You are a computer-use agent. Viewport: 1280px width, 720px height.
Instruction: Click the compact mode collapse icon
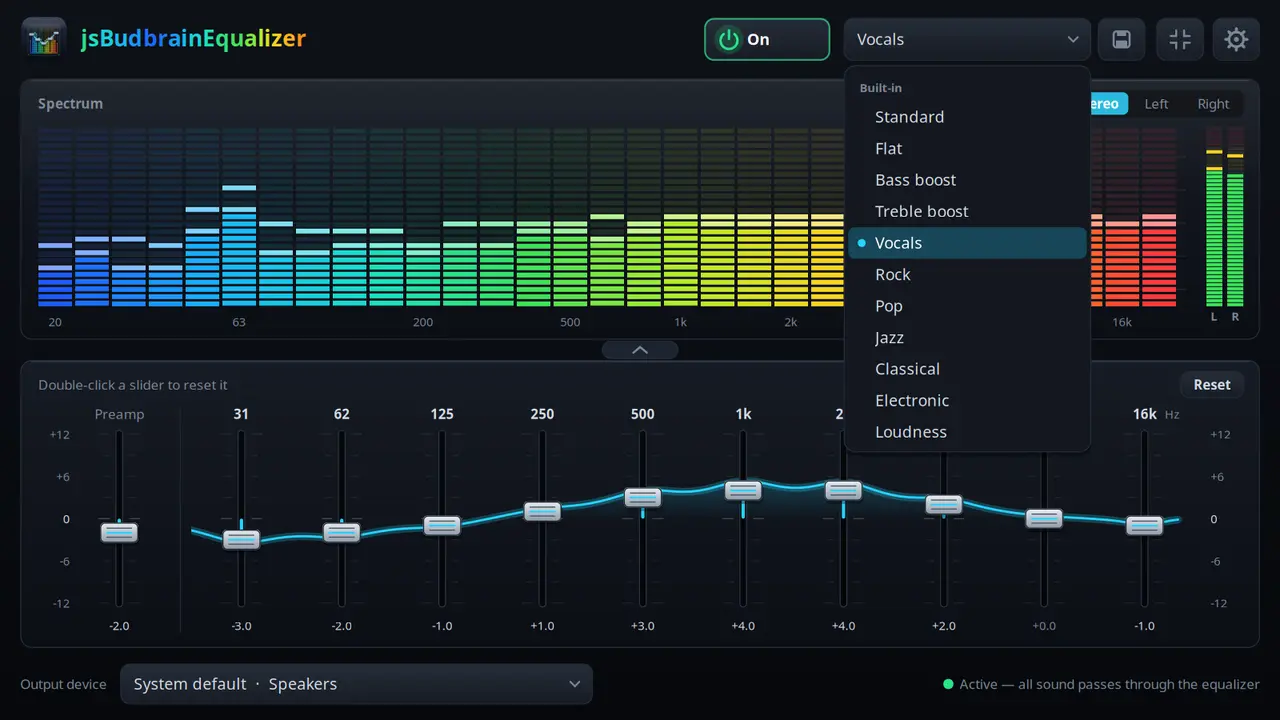(1180, 40)
